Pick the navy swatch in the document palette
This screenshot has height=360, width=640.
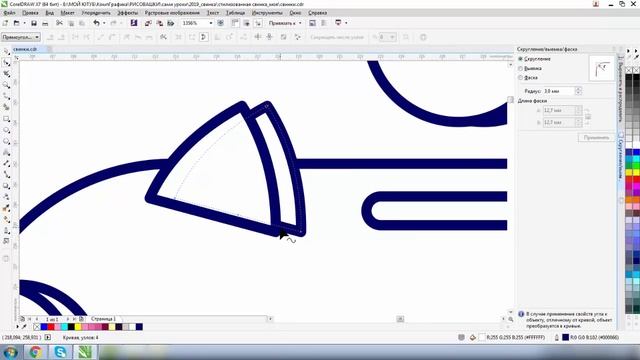[139, 327]
